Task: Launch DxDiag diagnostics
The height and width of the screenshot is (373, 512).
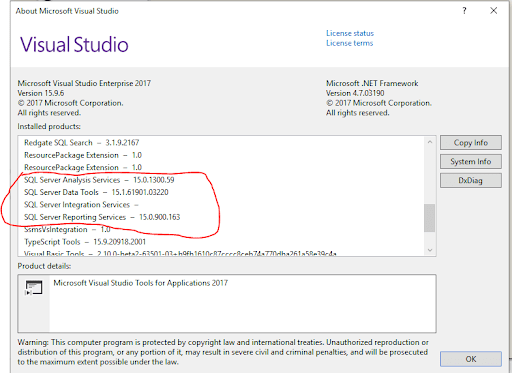Action: tap(471, 181)
